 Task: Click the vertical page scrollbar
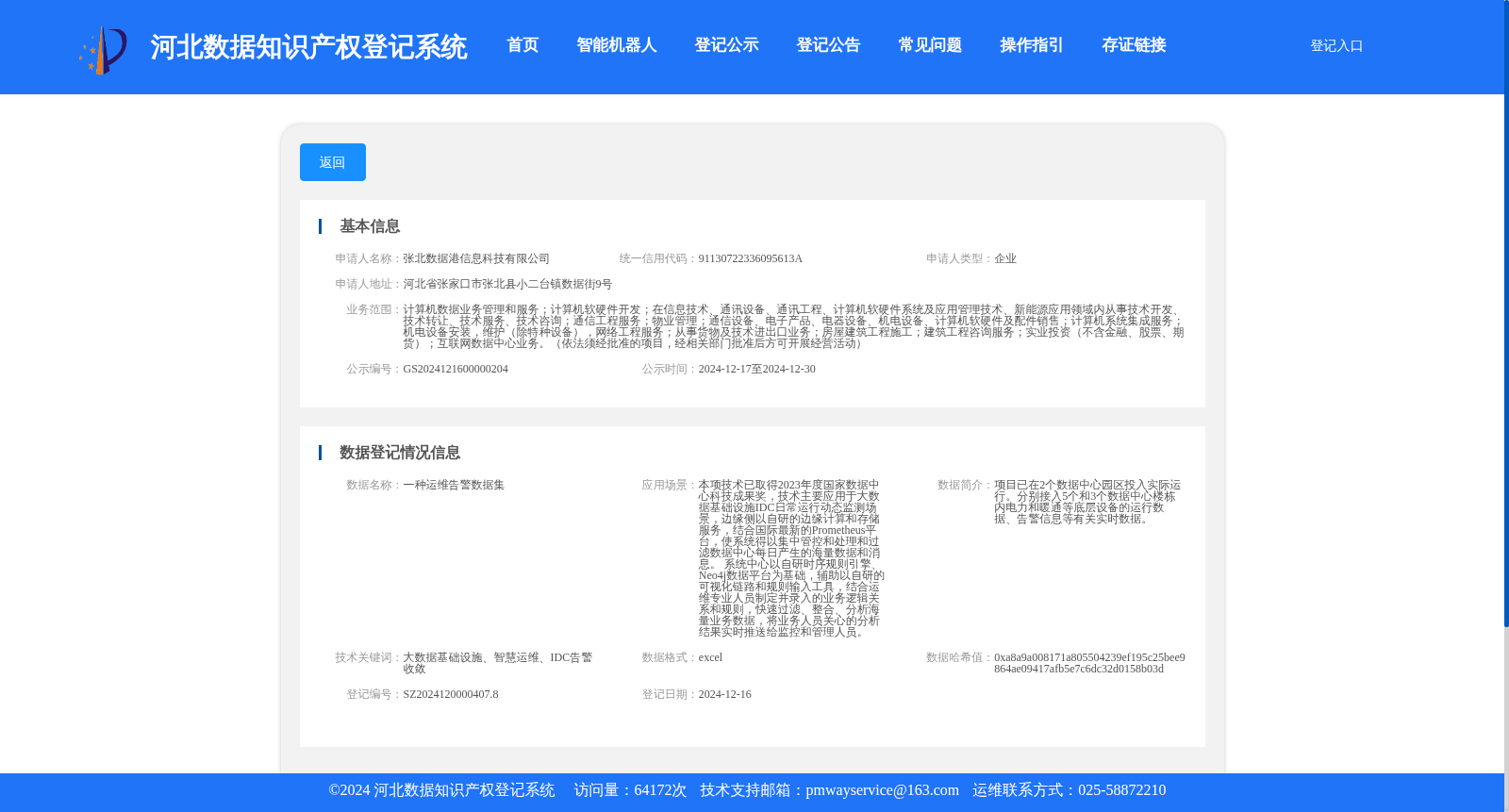coord(1506,313)
